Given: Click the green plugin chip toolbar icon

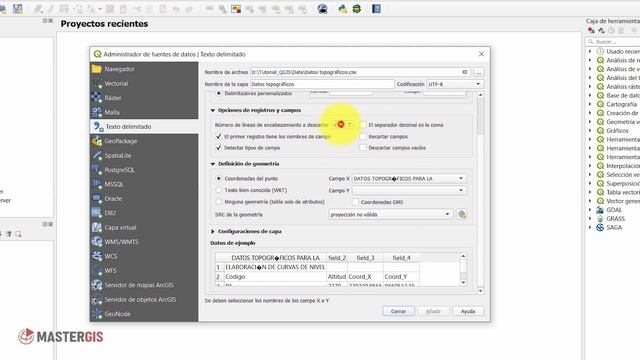Looking at the screenshot, I should [x=357, y=9].
